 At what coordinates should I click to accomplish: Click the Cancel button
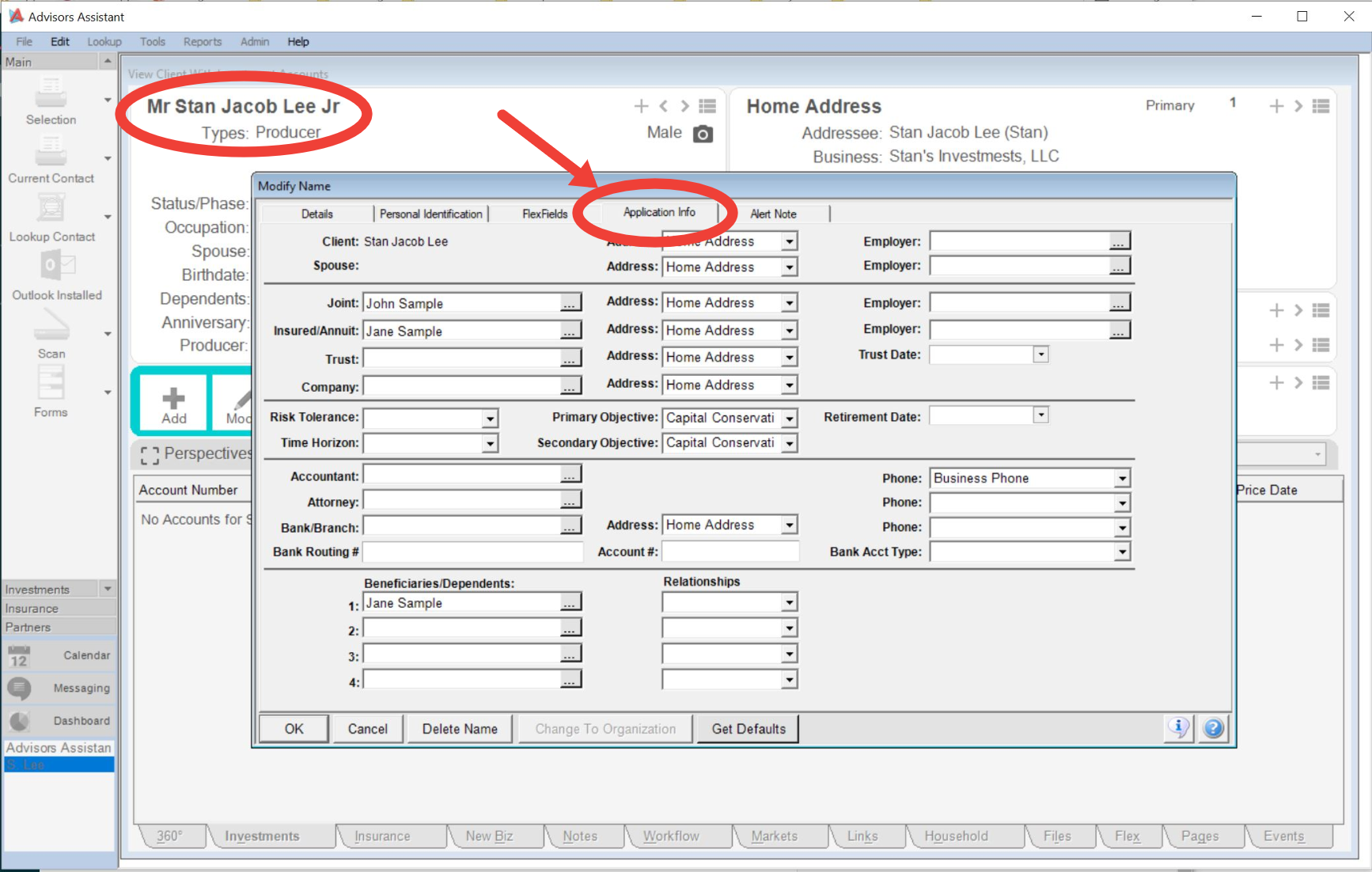coord(368,729)
